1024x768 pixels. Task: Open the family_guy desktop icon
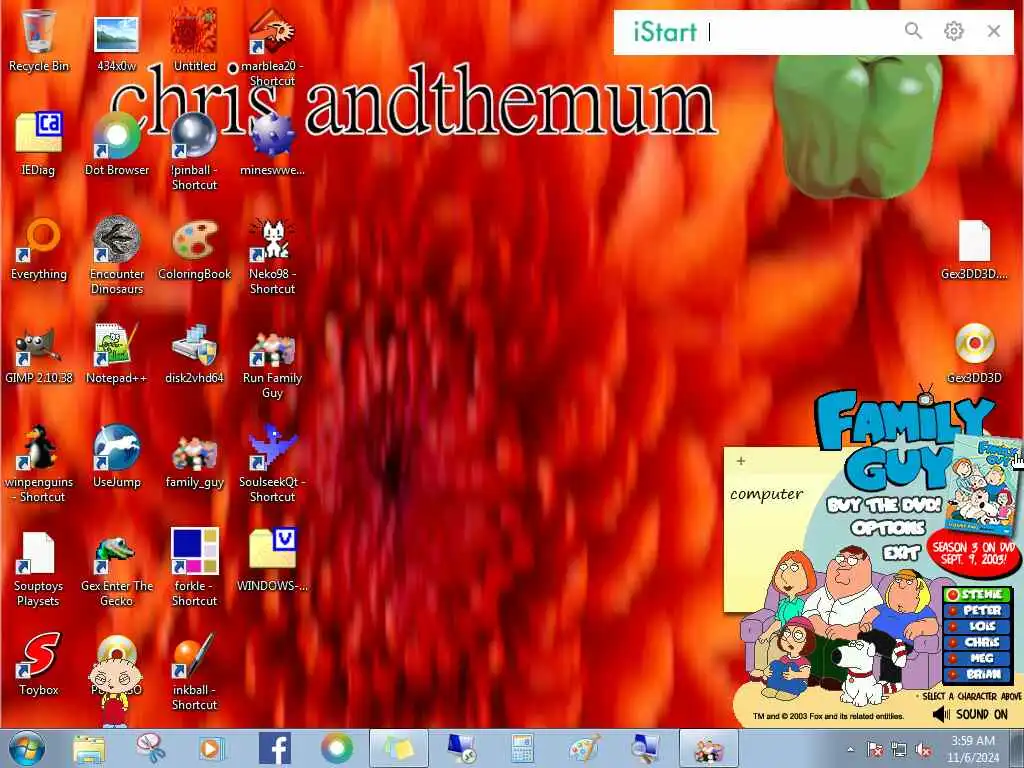click(195, 460)
